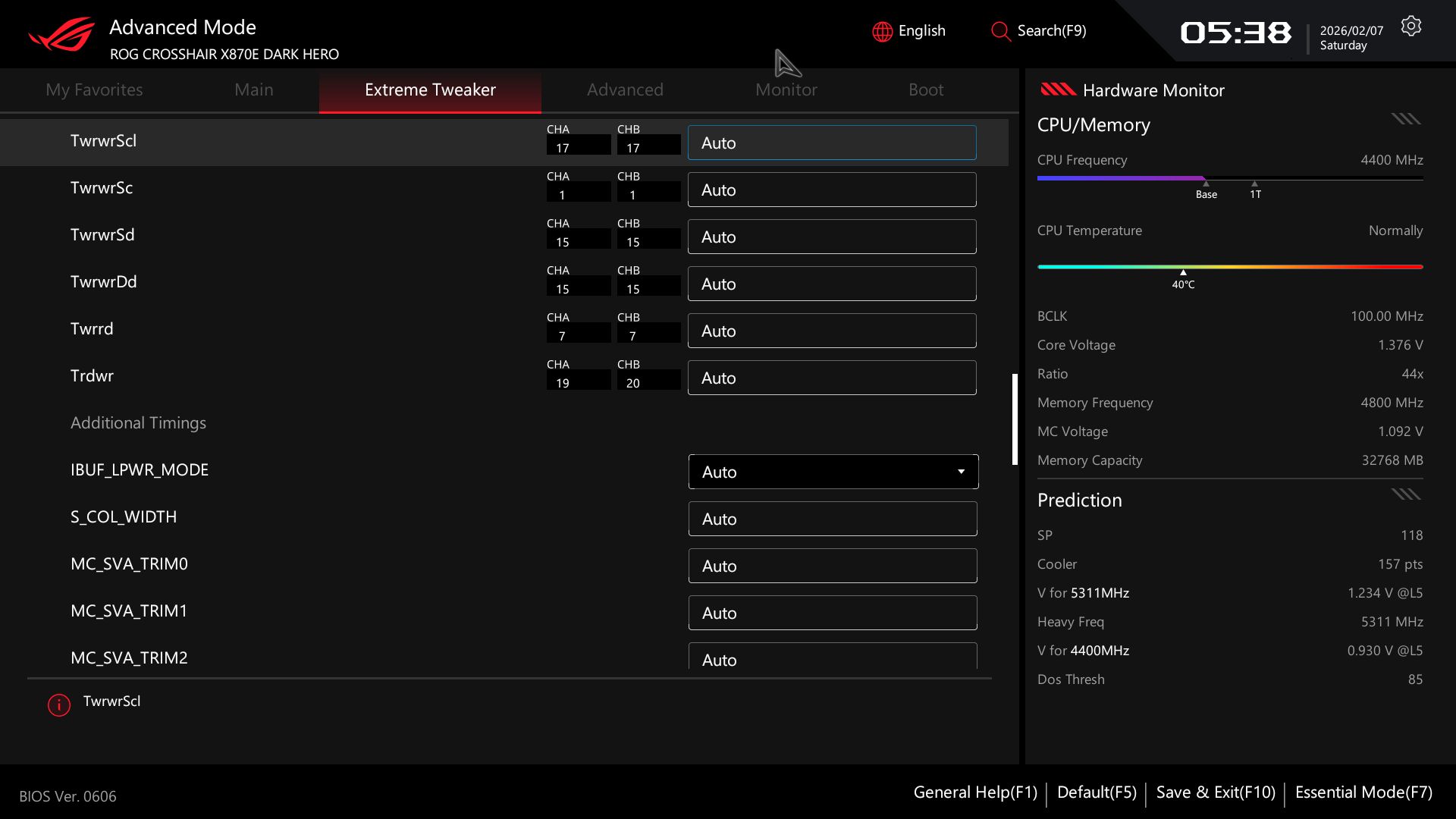Click the ROG logo icon
This screenshot has height=819, width=1456.
tap(62, 35)
